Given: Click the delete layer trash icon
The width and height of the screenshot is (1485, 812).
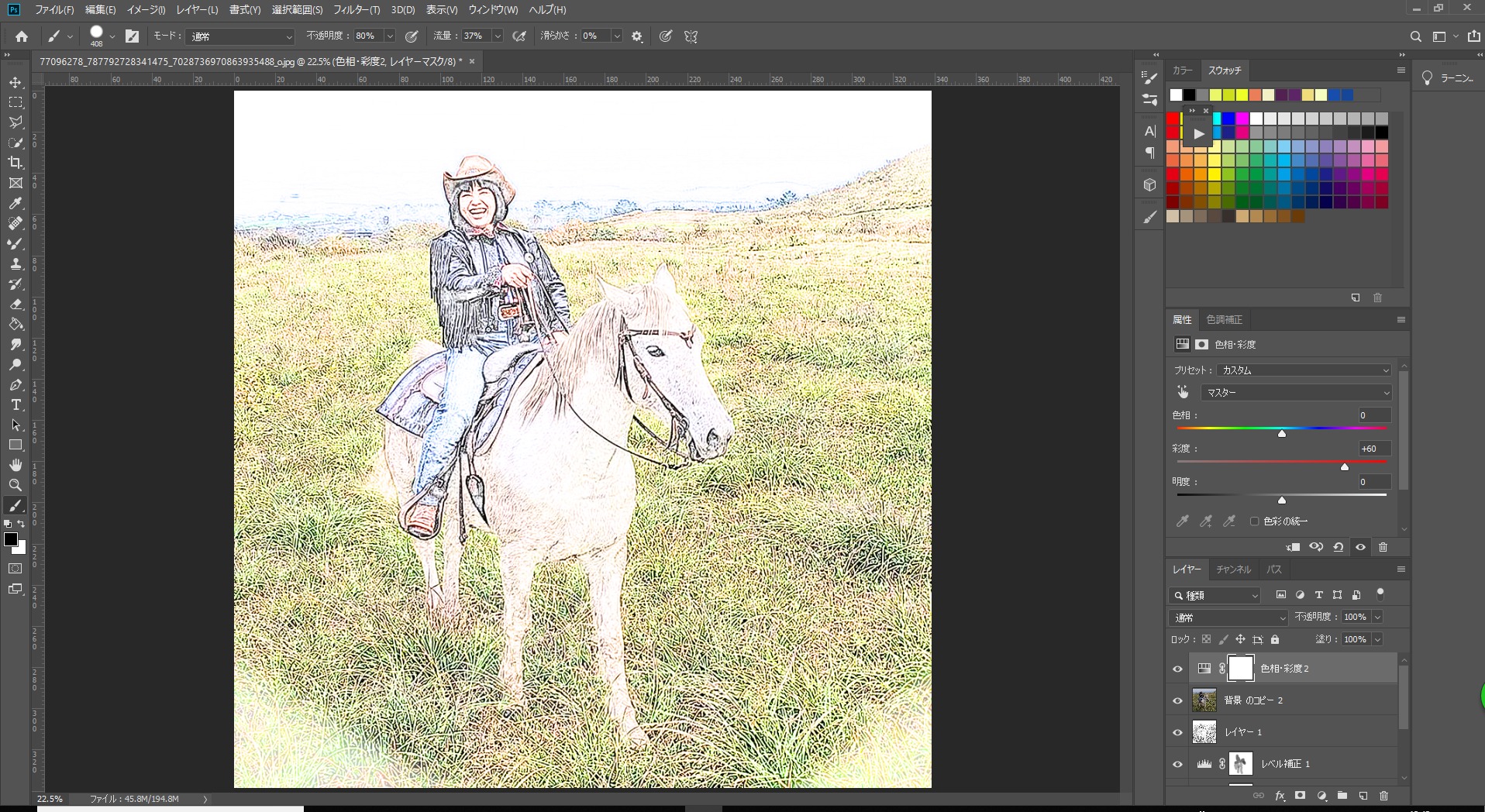Looking at the screenshot, I should [x=1383, y=796].
